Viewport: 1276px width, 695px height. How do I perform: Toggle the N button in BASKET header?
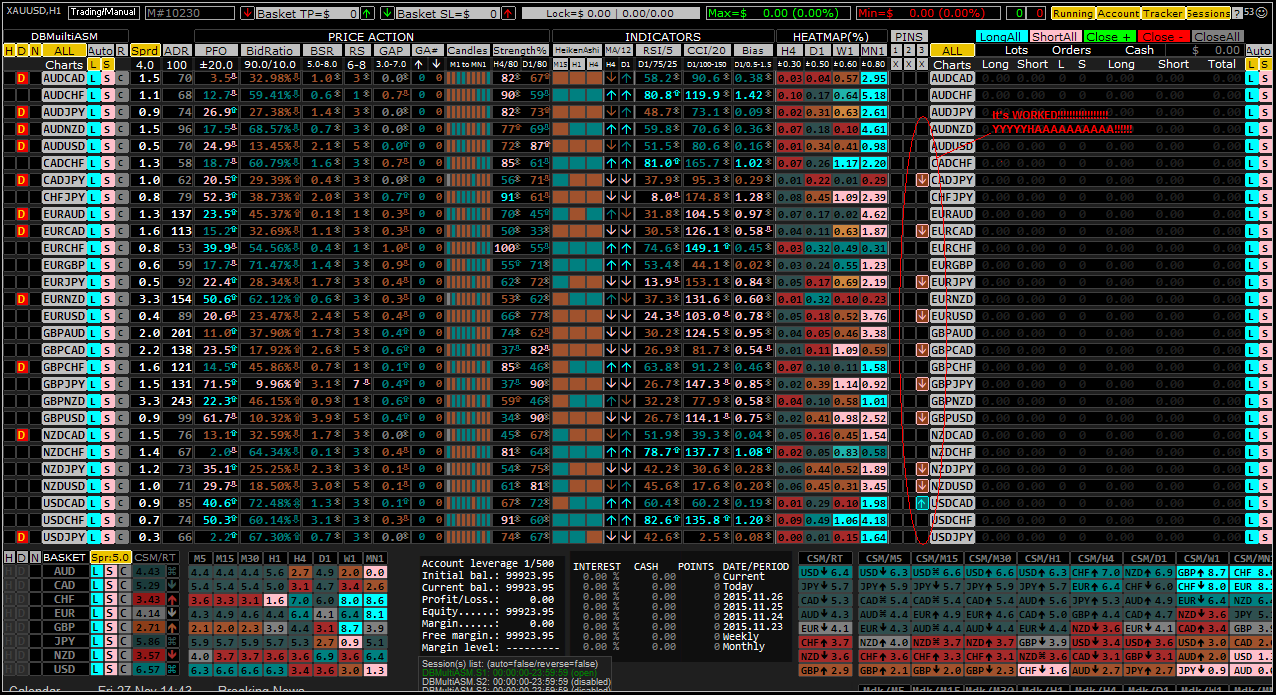tap(35, 557)
